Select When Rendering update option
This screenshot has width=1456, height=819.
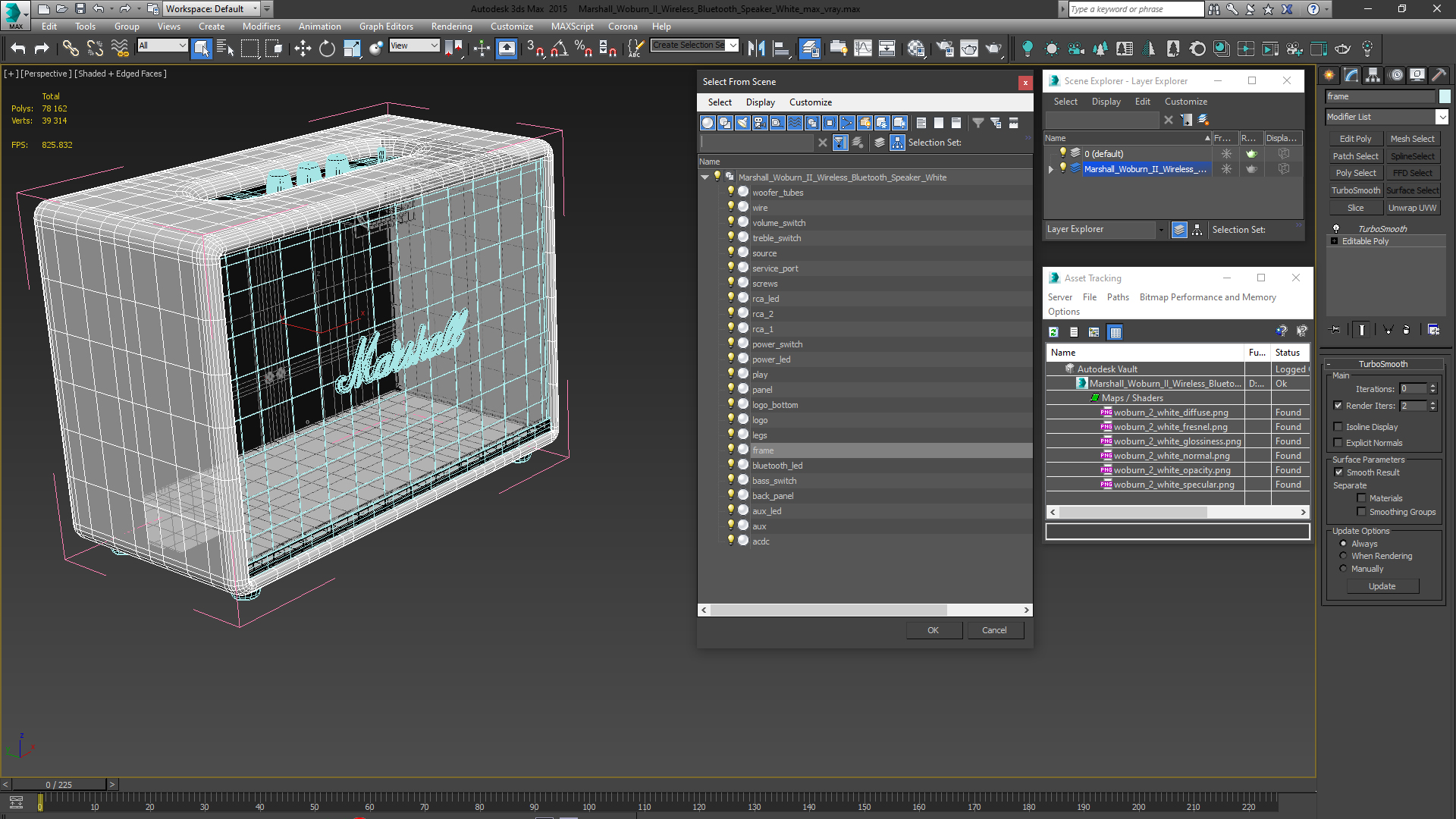pos(1344,556)
